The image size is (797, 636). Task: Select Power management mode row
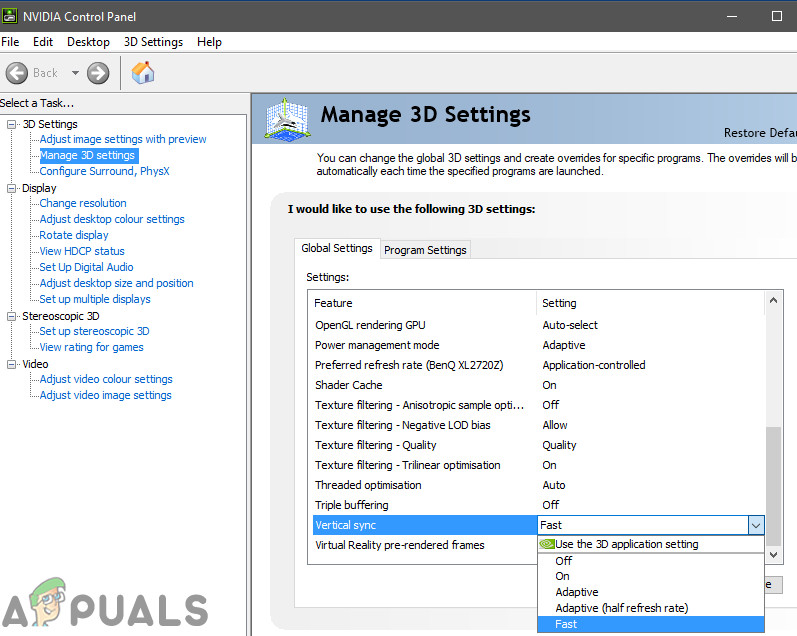pyautogui.click(x=539, y=345)
